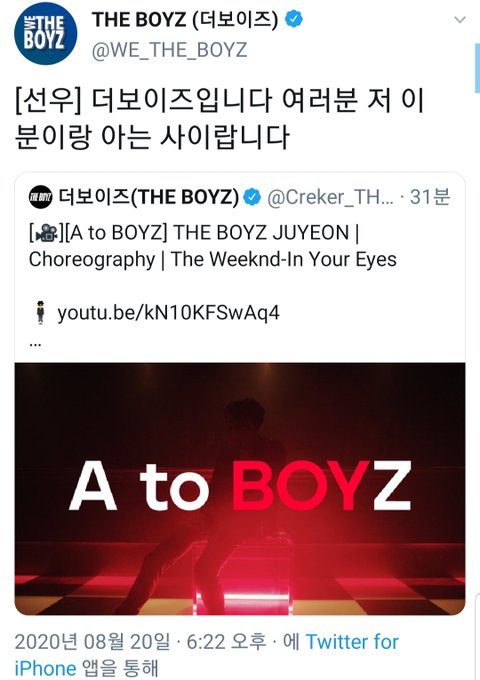This screenshot has height=680, width=480.
Task: Open THE BOYZ profile avatar
Action: [46, 33]
